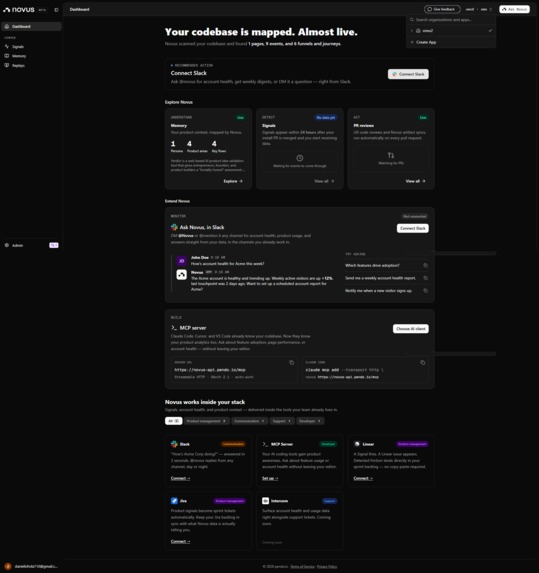Click the Memory icon in the sidebar
Viewport: 539px width, 573px height.
(7, 56)
